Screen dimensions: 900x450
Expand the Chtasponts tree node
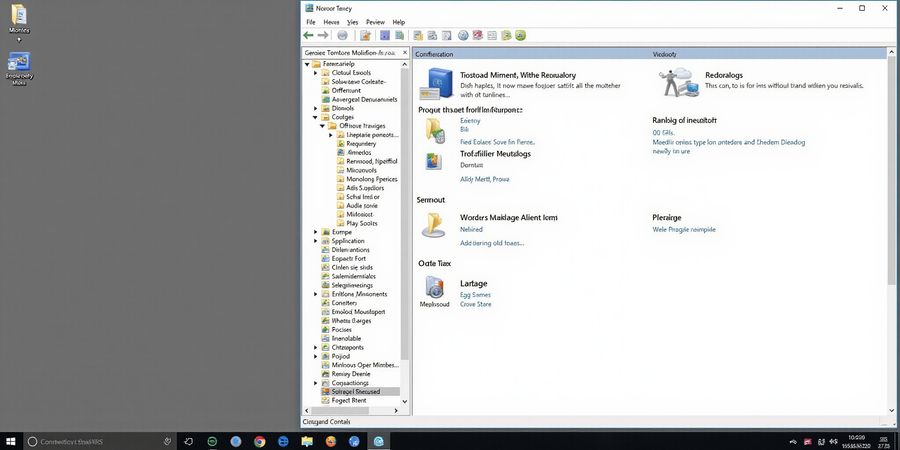coord(316,347)
